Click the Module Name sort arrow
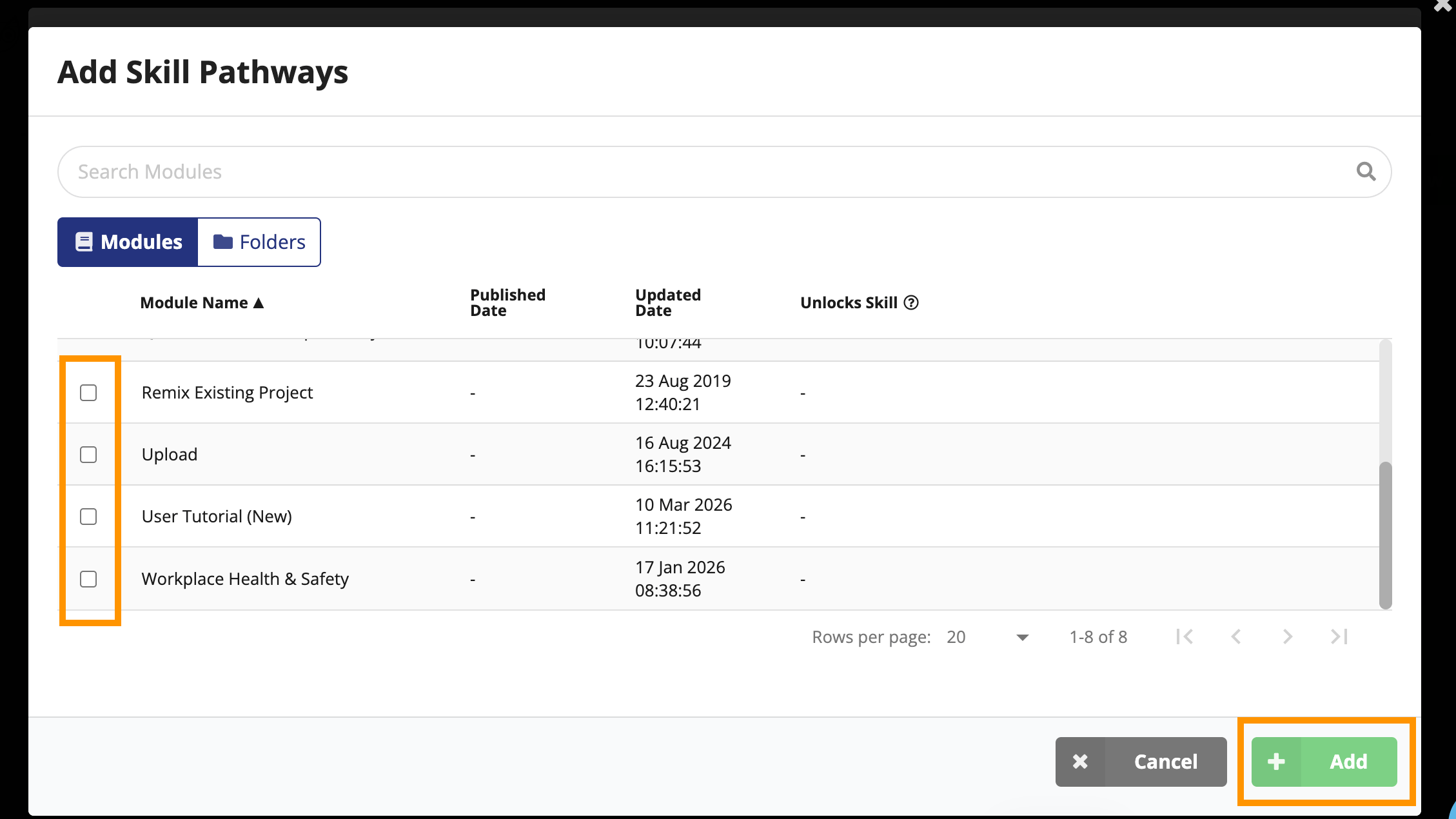The height and width of the screenshot is (819, 1456). pos(259,302)
